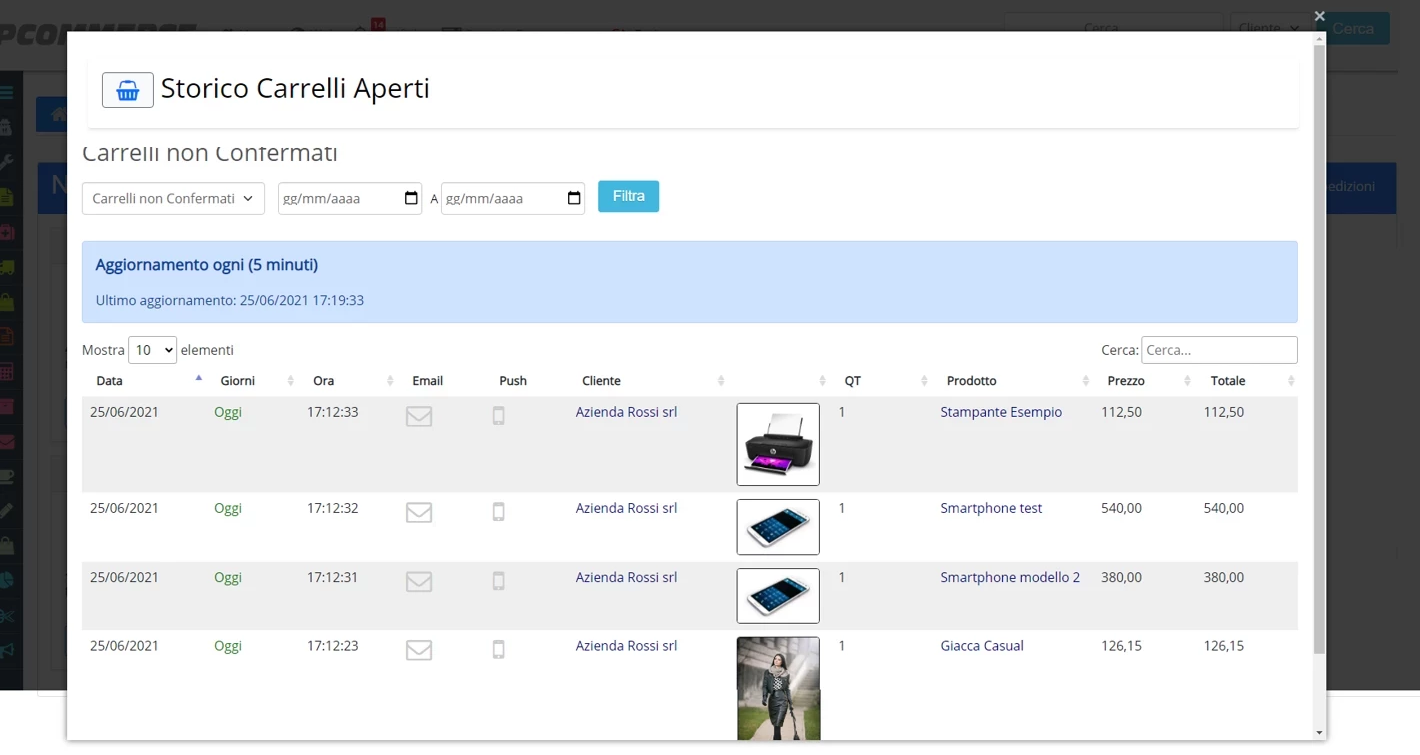Click the printer product thumbnail
1420x755 pixels.
click(x=778, y=444)
